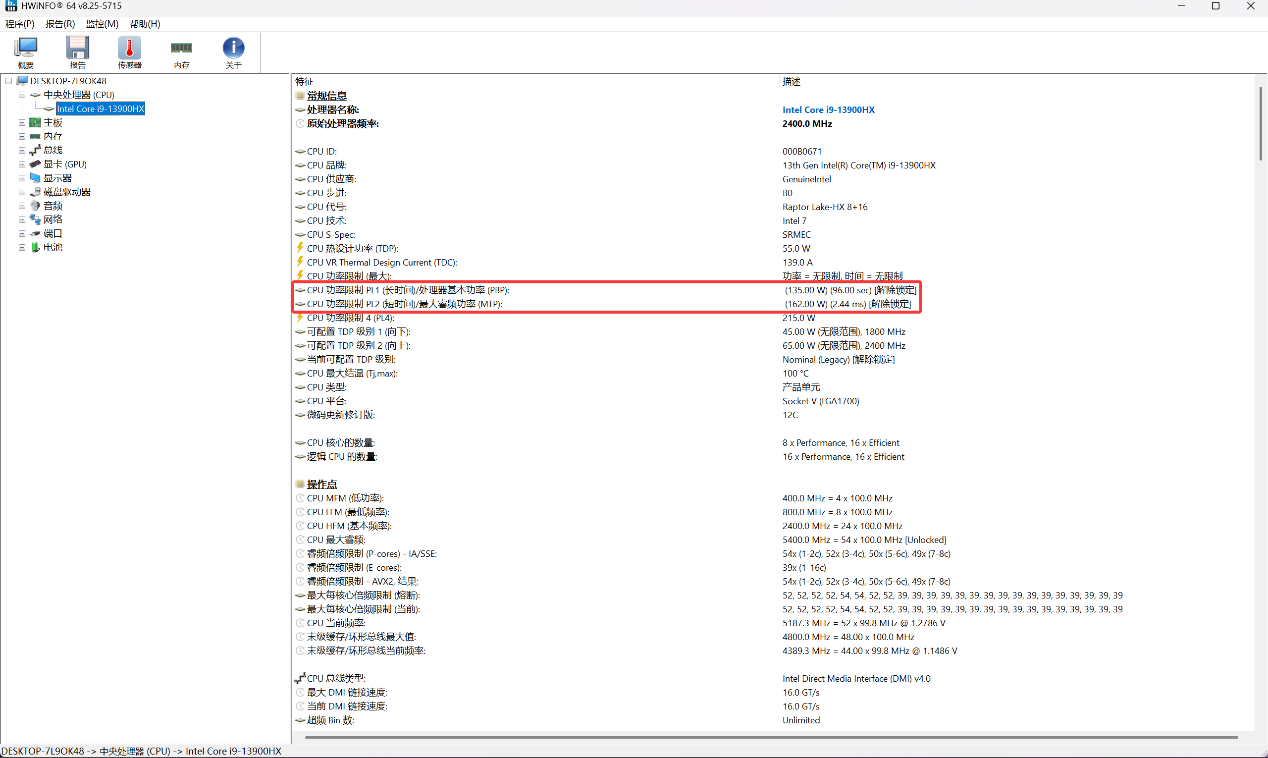Open the 程序(P) menu
The image size is (1268, 758).
point(19,23)
